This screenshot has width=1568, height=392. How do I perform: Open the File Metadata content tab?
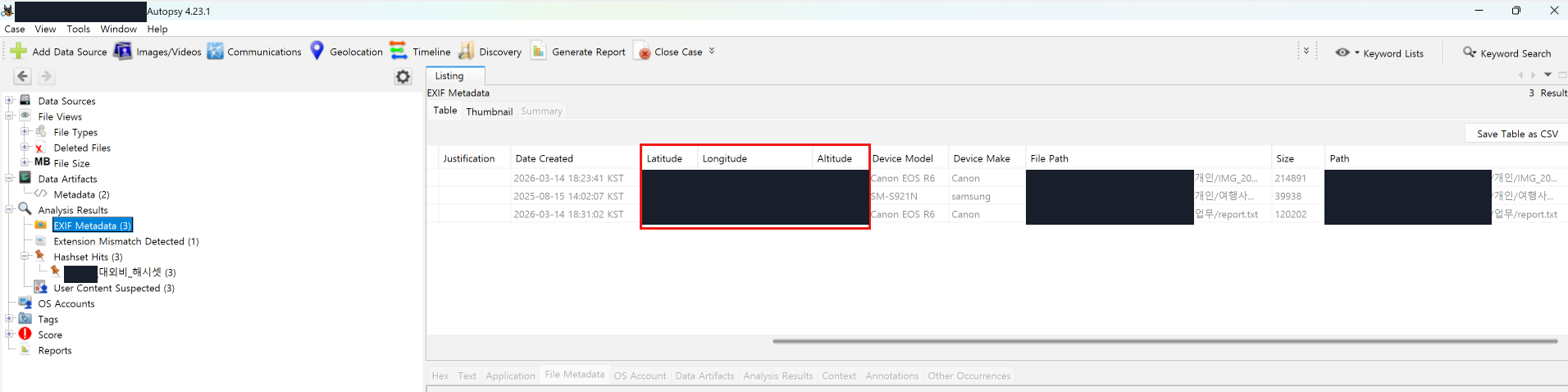click(x=575, y=375)
